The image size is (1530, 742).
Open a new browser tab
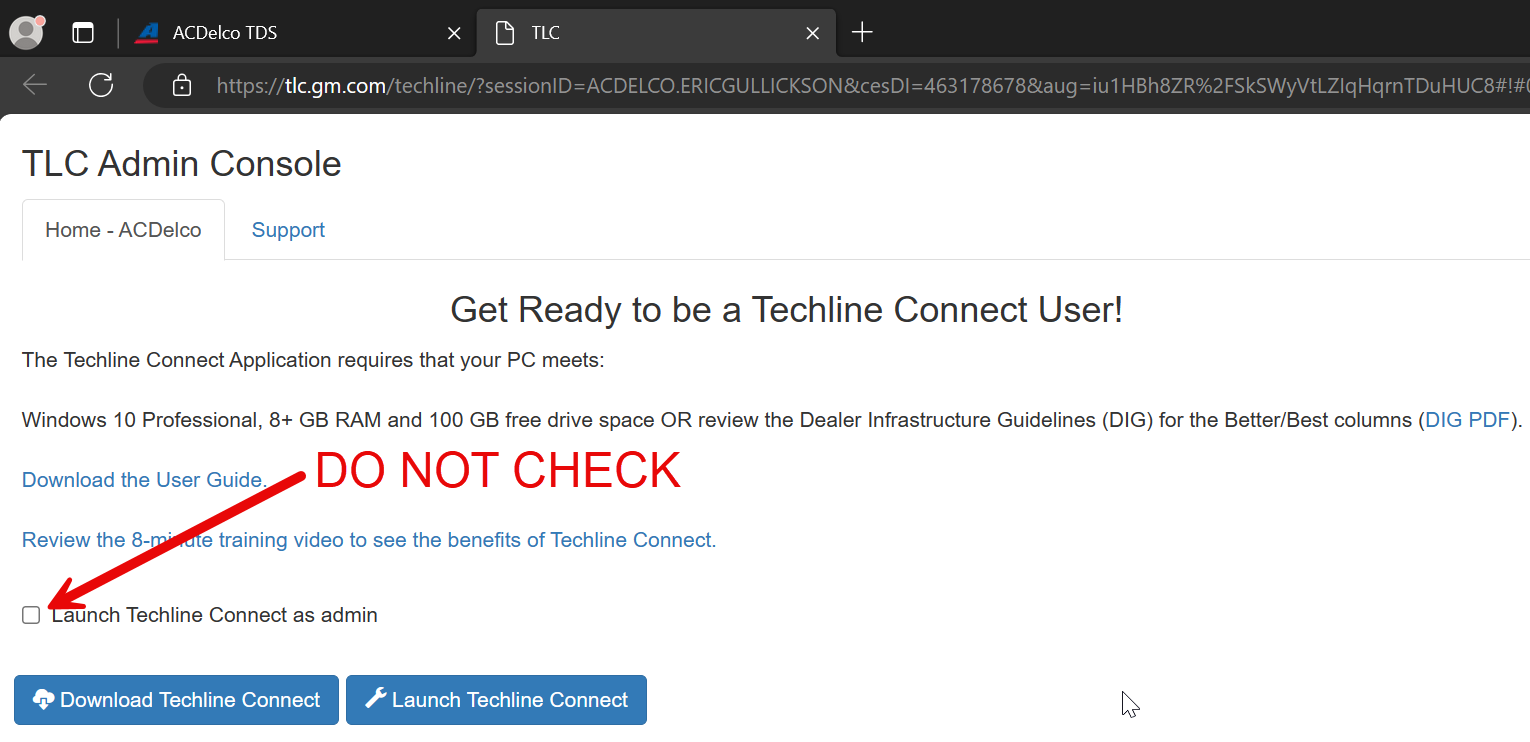pyautogui.click(x=862, y=33)
